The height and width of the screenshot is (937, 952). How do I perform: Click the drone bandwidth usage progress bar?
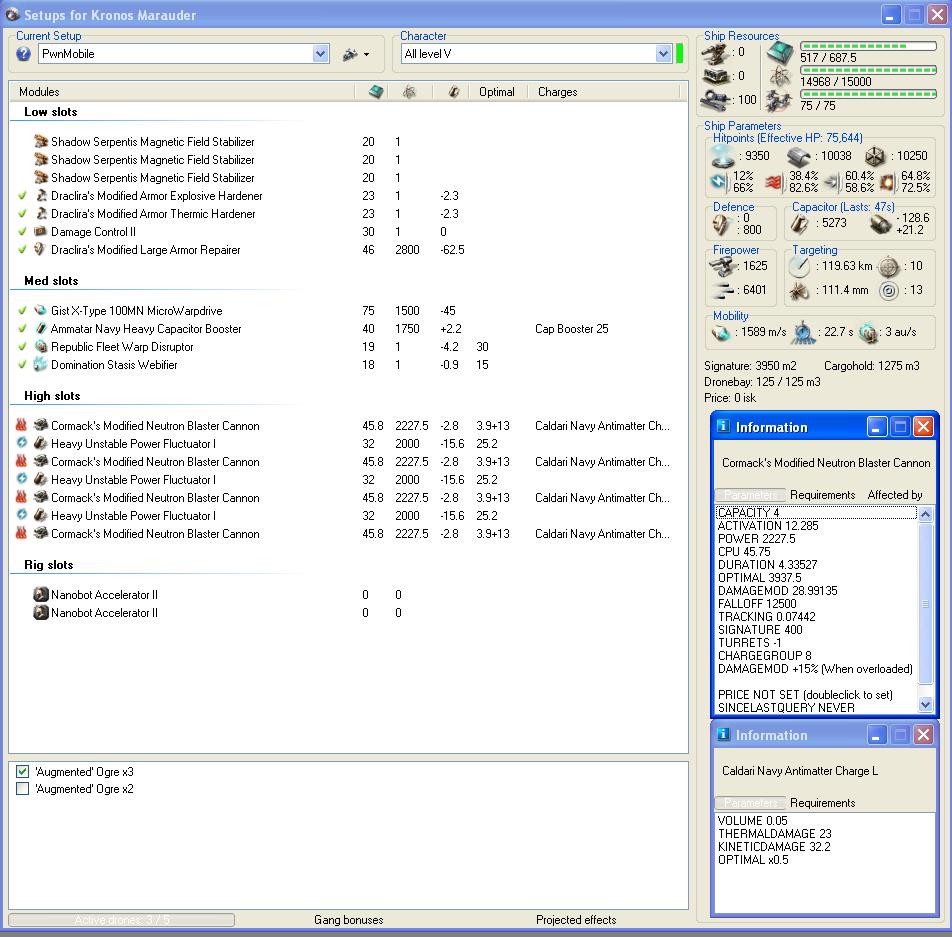click(x=868, y=94)
